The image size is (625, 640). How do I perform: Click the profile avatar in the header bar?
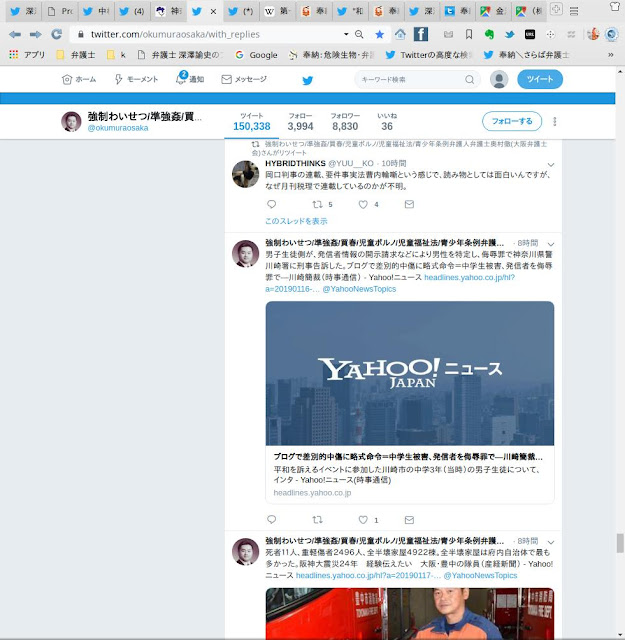(71, 122)
